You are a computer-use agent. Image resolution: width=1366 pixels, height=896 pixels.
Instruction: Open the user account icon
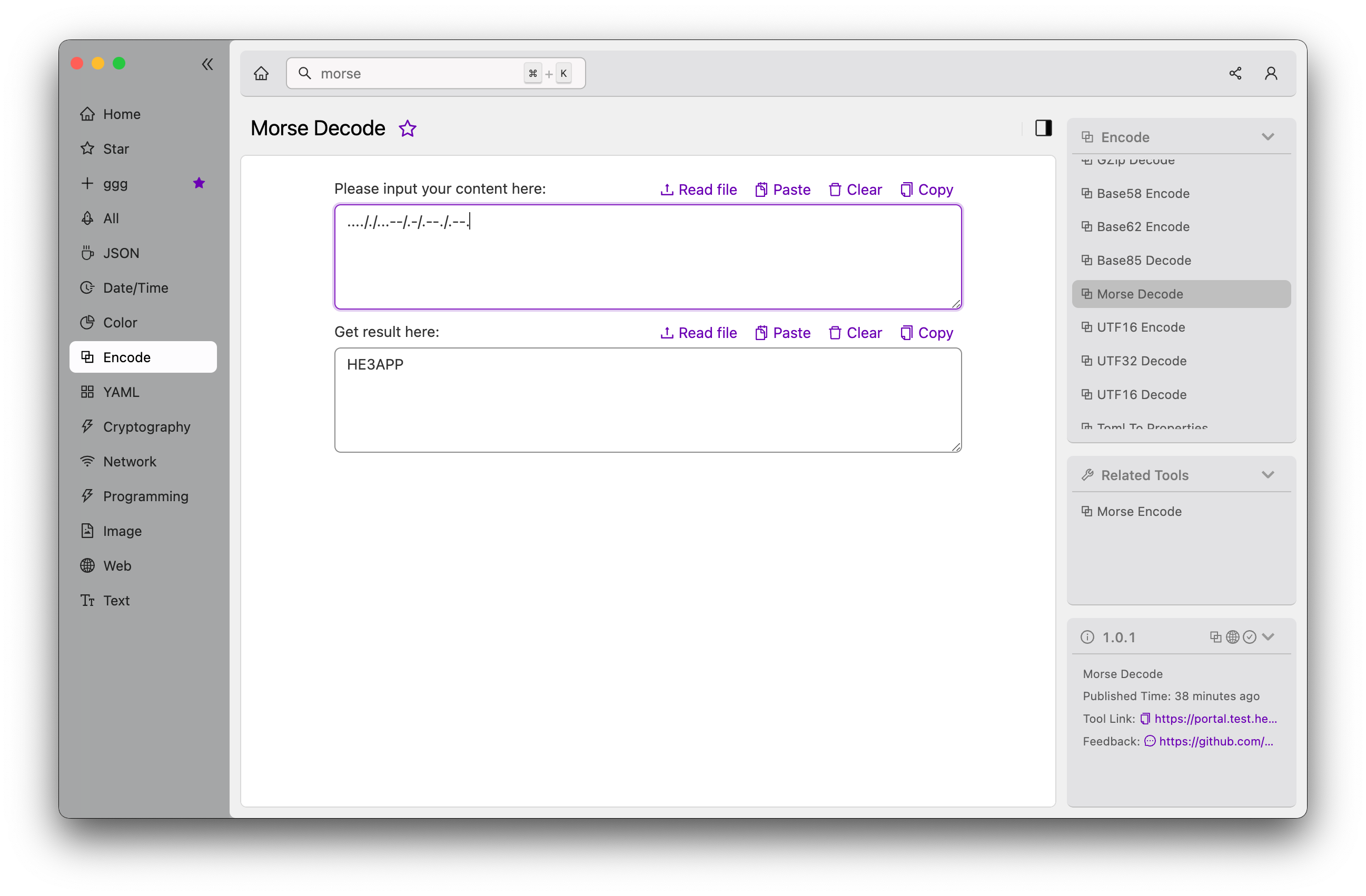click(1271, 73)
